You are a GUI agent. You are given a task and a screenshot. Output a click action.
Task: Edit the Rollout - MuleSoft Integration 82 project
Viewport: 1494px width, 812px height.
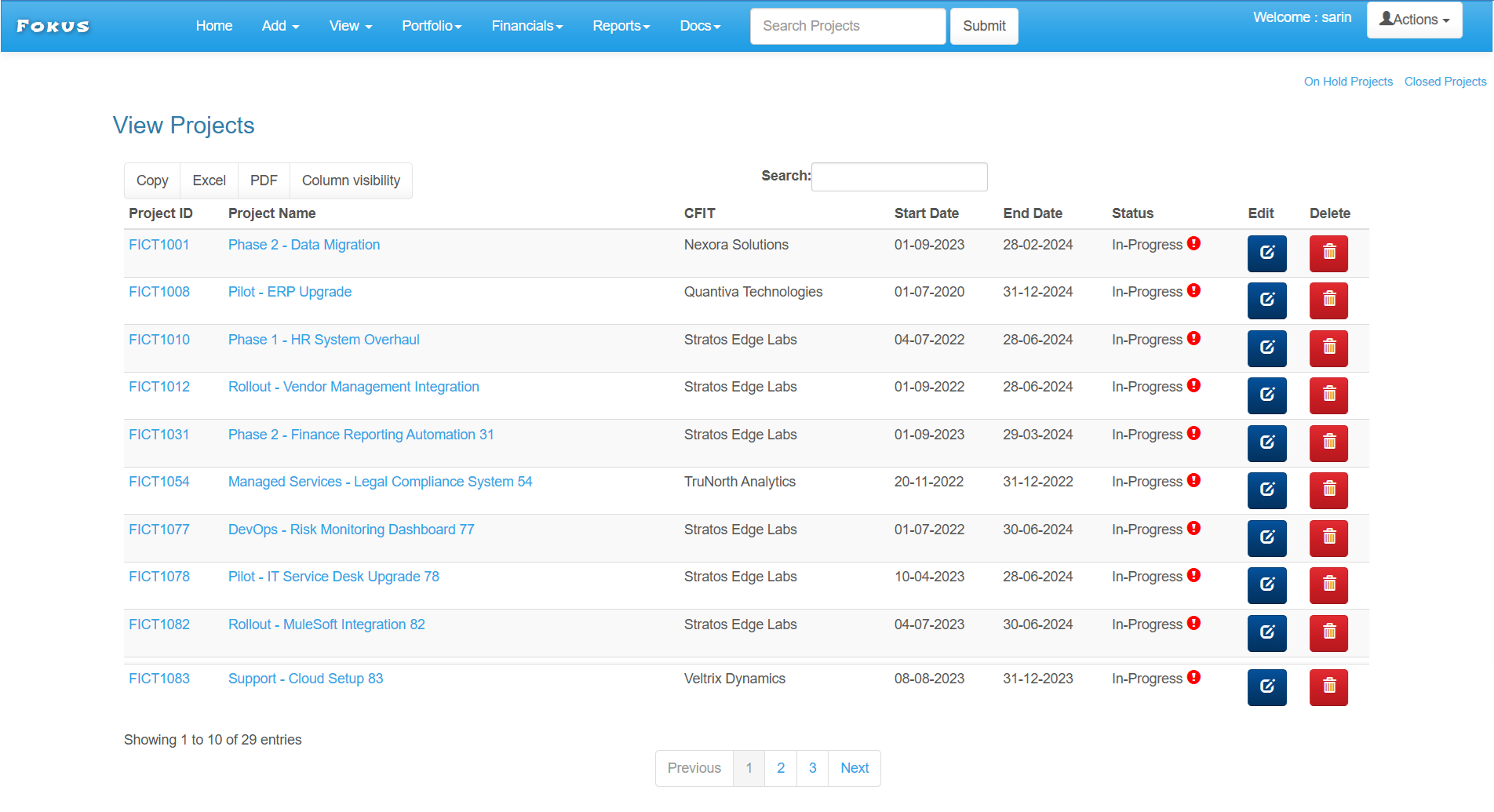pos(1266,633)
